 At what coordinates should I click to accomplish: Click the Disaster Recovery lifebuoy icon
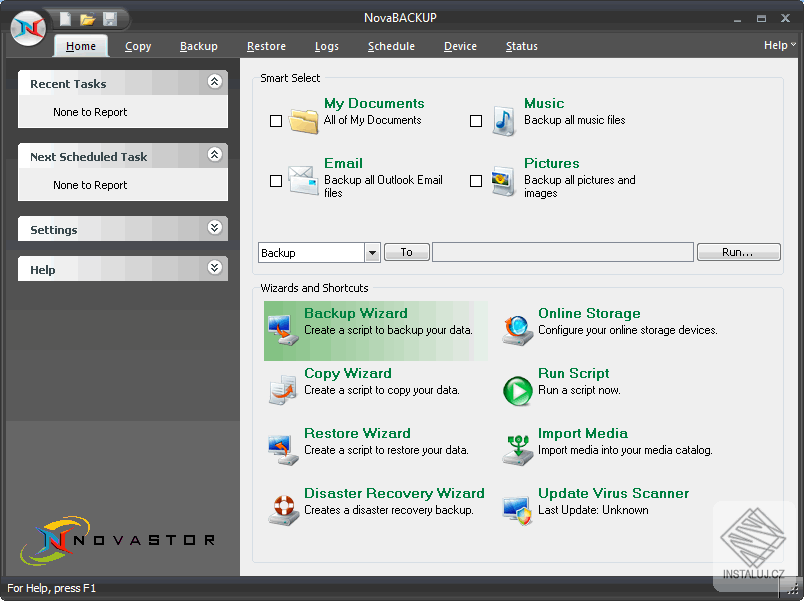283,510
